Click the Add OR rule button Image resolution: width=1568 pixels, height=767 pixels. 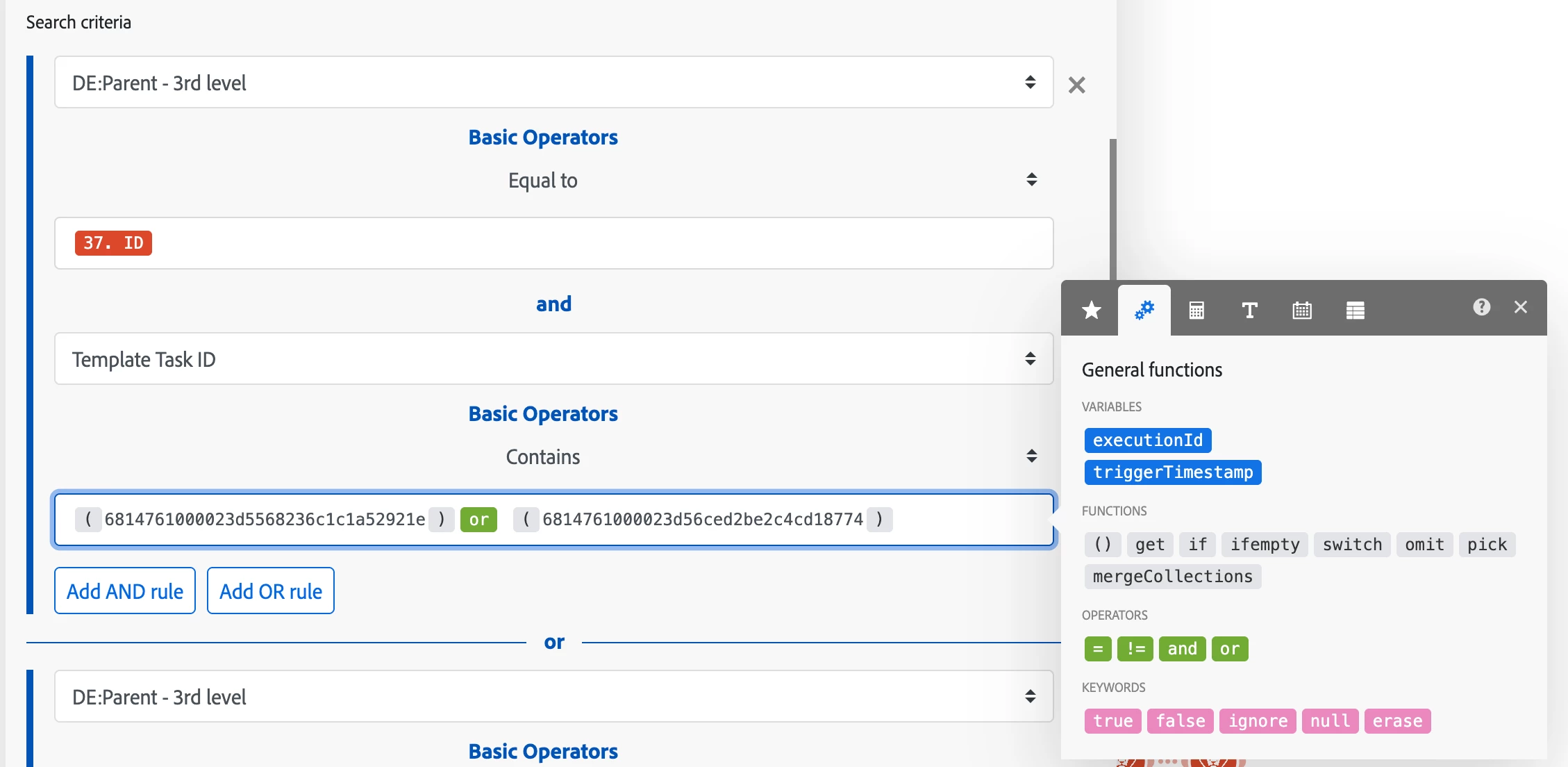tap(270, 591)
